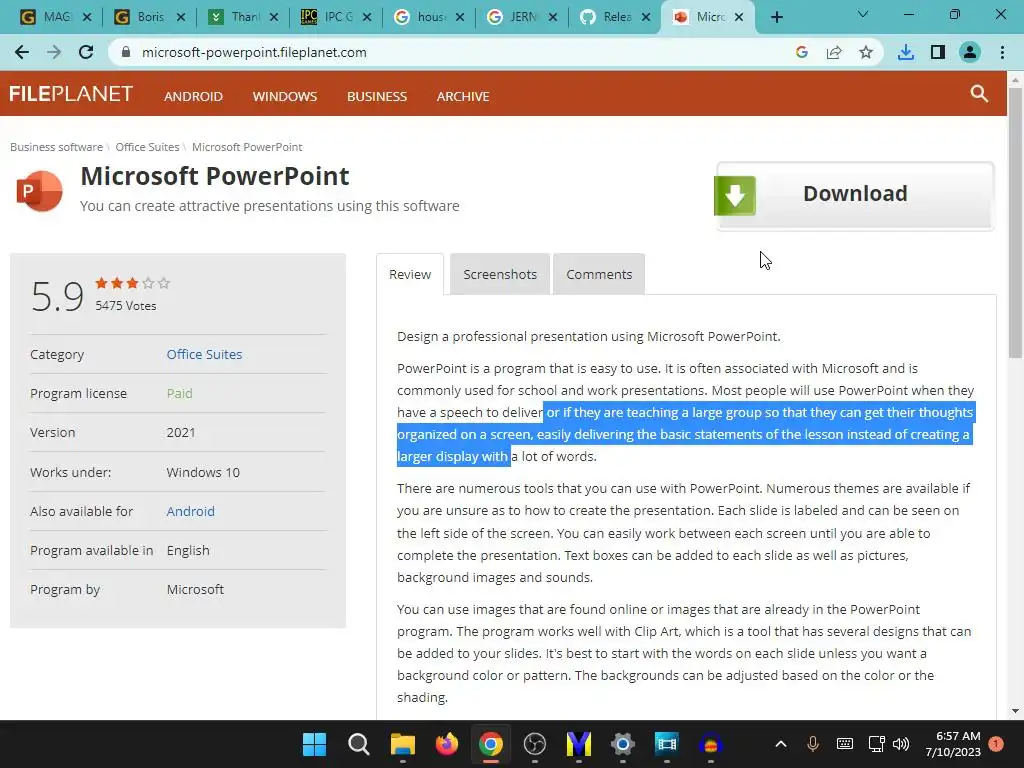Open the Android availability link
1024x768 pixels.
tap(191, 511)
